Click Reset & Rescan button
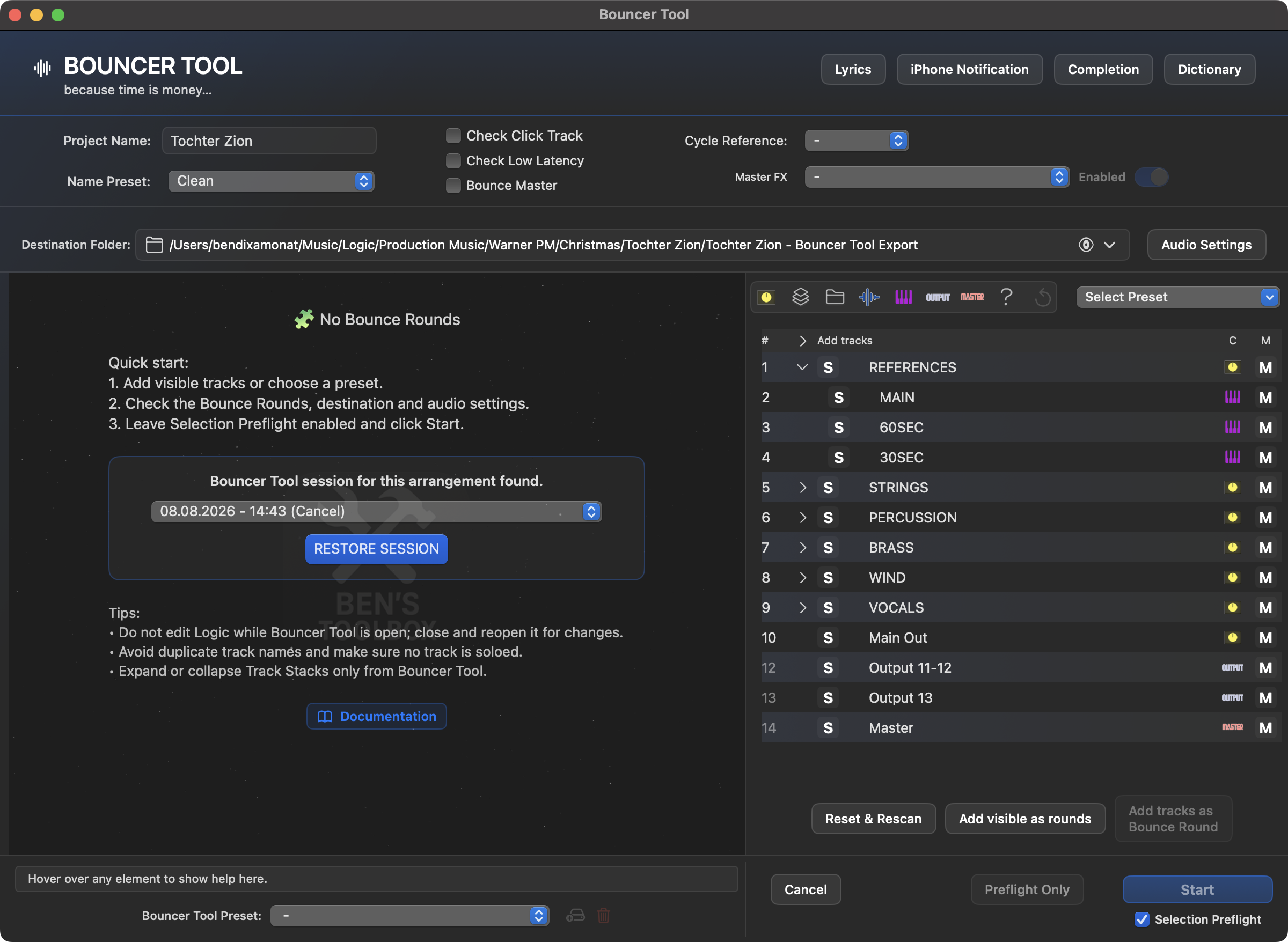The height and width of the screenshot is (942, 1288). pyautogui.click(x=873, y=819)
